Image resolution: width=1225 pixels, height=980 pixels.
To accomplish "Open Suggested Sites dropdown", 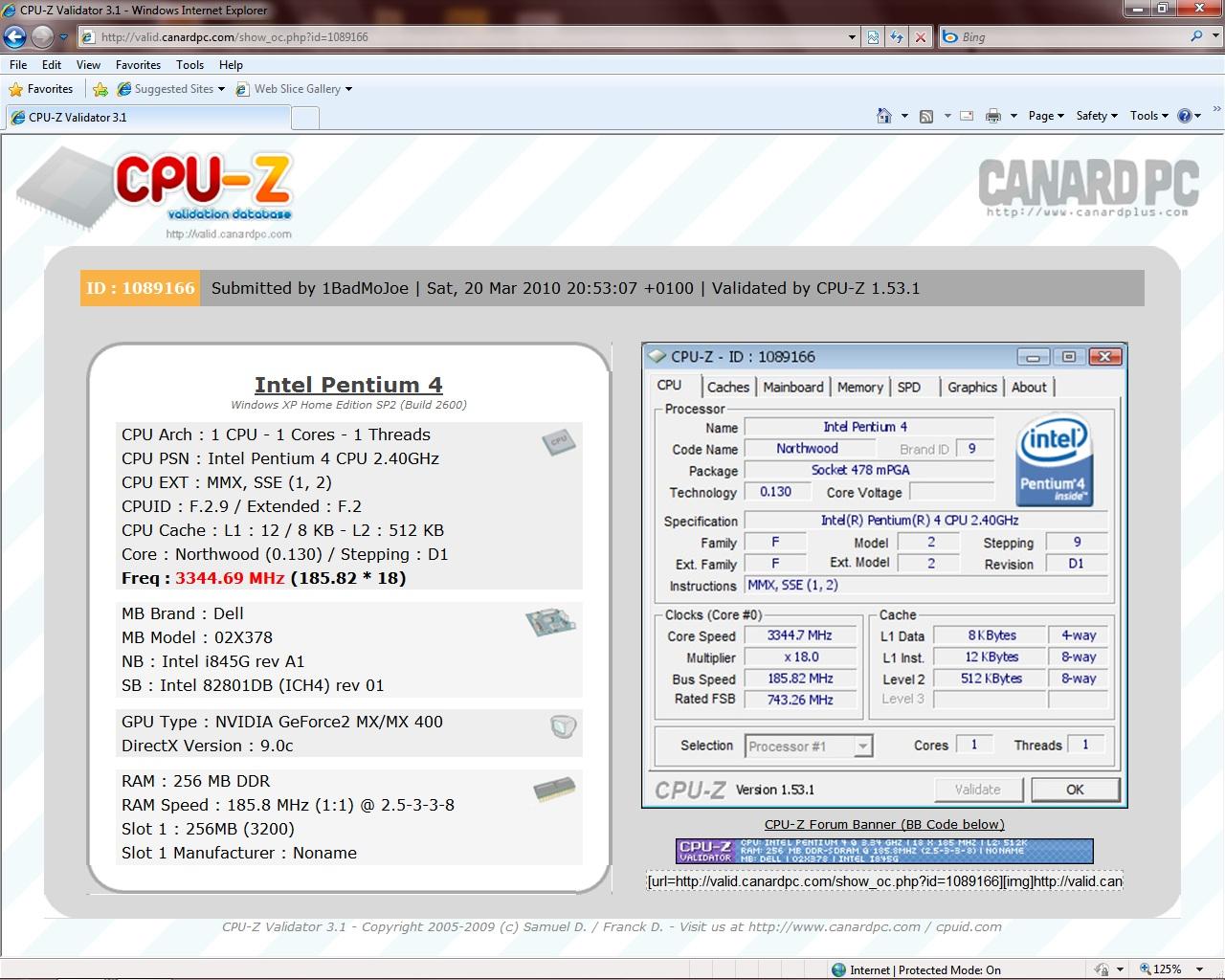I will 171,89.
